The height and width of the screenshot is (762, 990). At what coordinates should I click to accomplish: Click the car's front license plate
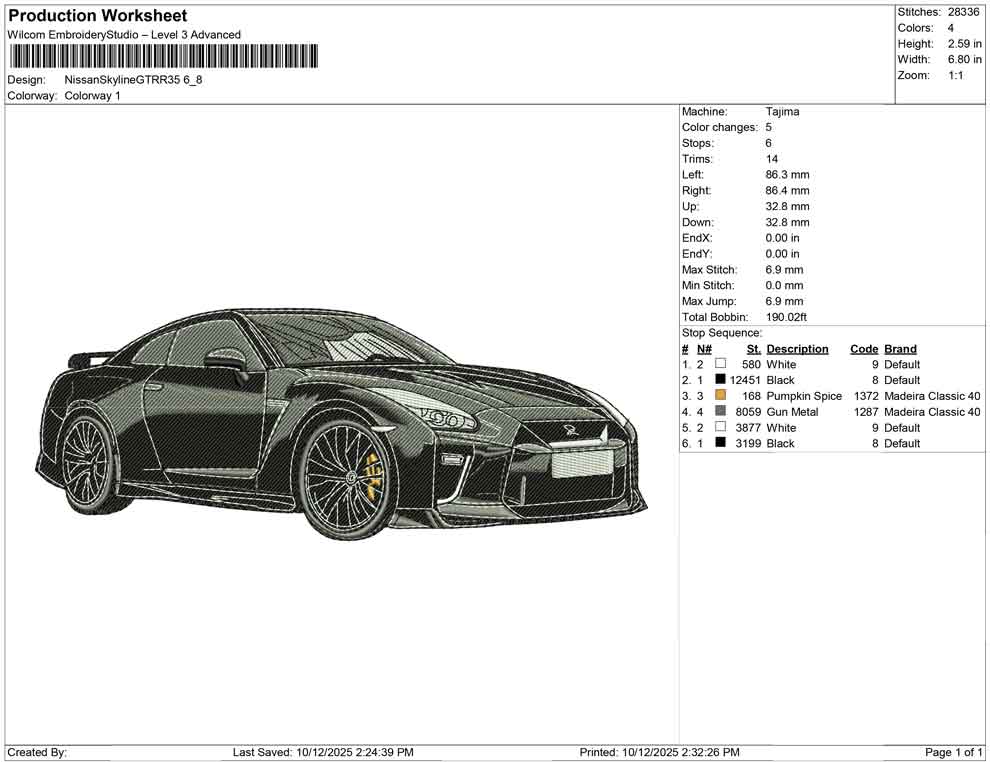[581, 462]
